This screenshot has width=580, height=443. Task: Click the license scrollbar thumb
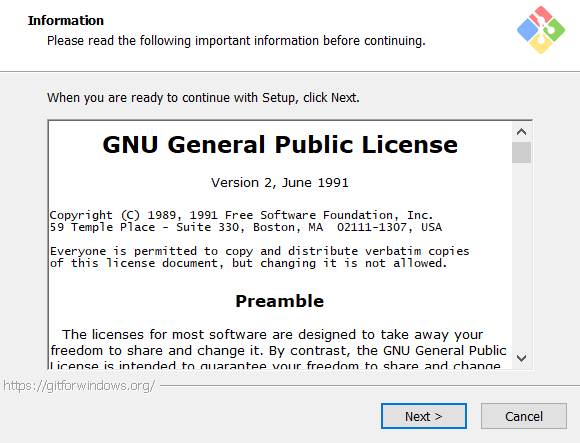click(x=522, y=152)
